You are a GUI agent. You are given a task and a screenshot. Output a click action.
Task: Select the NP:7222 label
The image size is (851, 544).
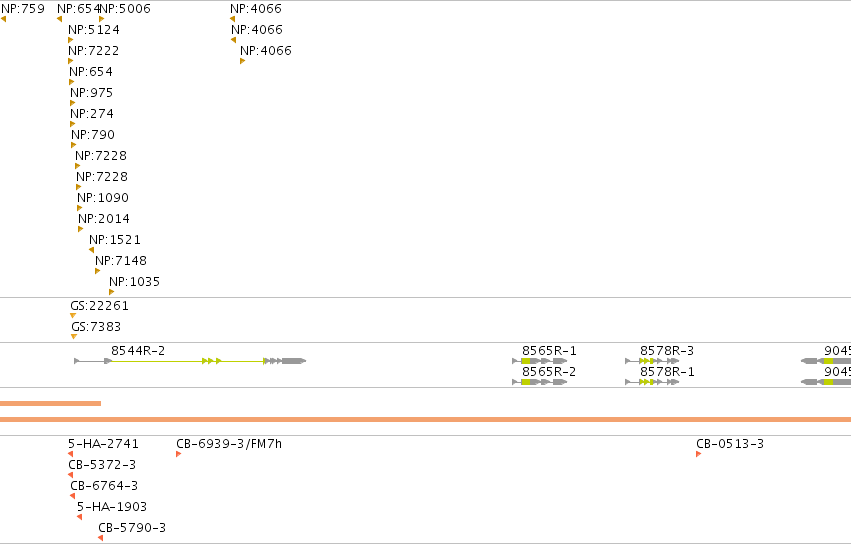click(x=93, y=51)
